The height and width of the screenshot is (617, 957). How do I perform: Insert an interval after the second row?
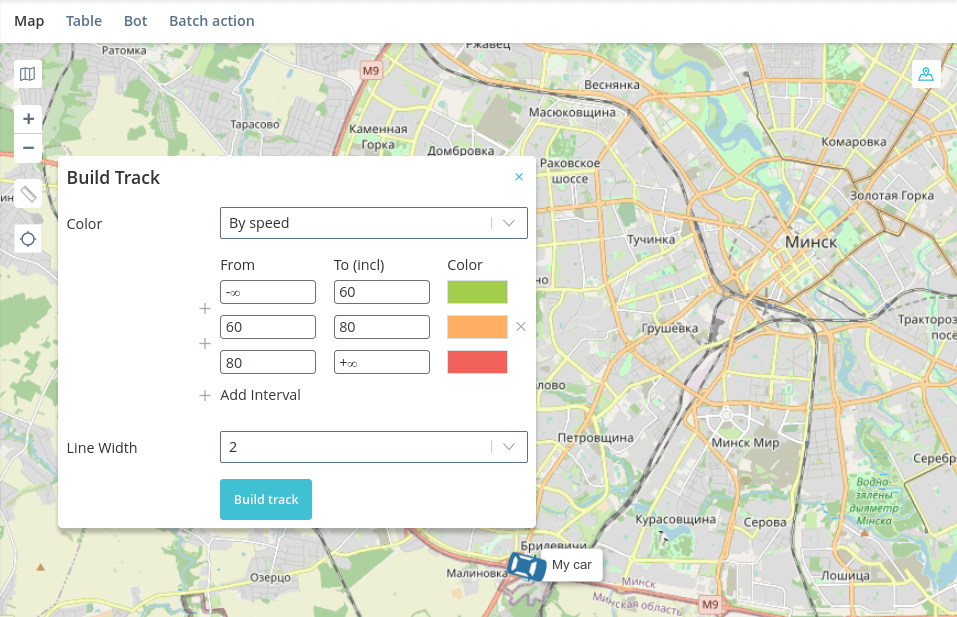coord(205,344)
